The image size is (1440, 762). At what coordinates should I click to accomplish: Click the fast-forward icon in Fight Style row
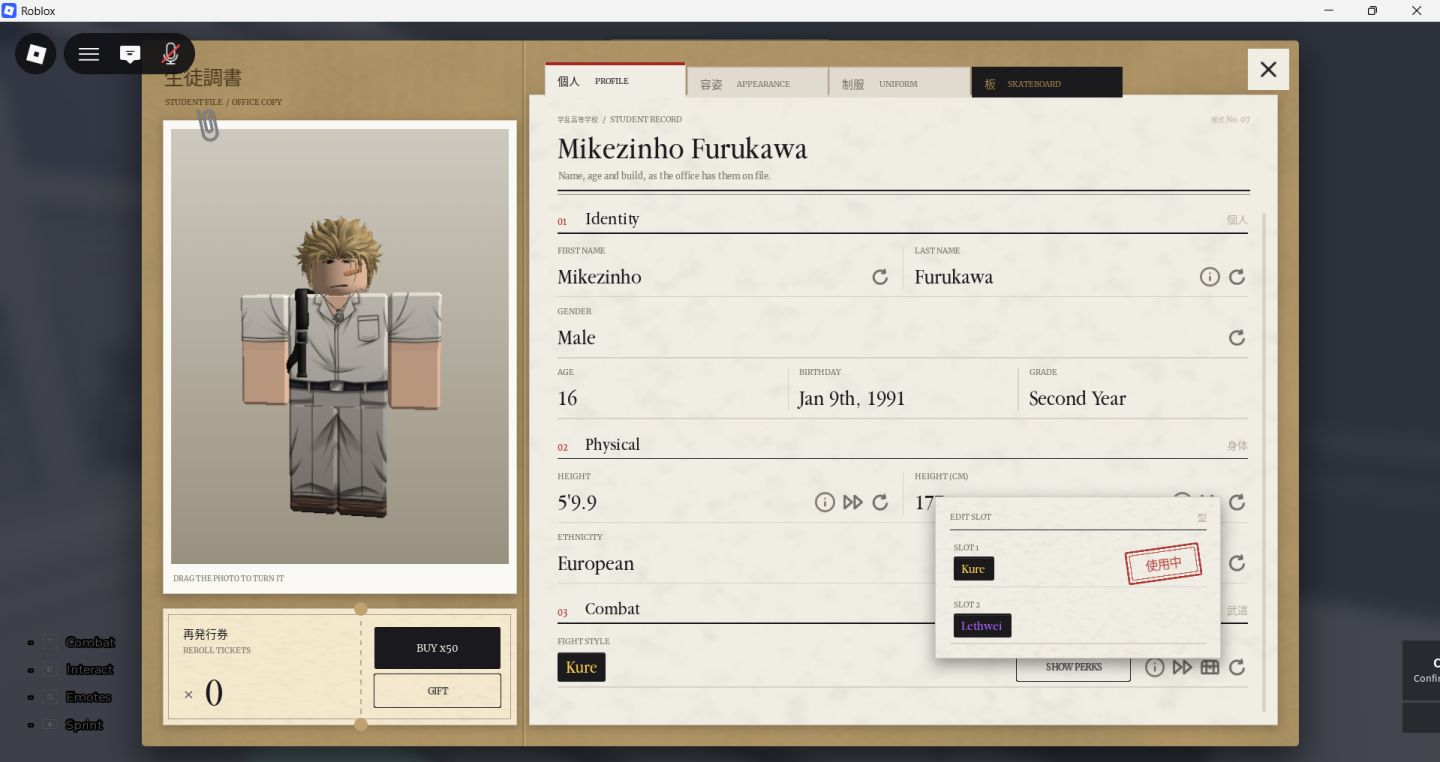click(x=1183, y=667)
